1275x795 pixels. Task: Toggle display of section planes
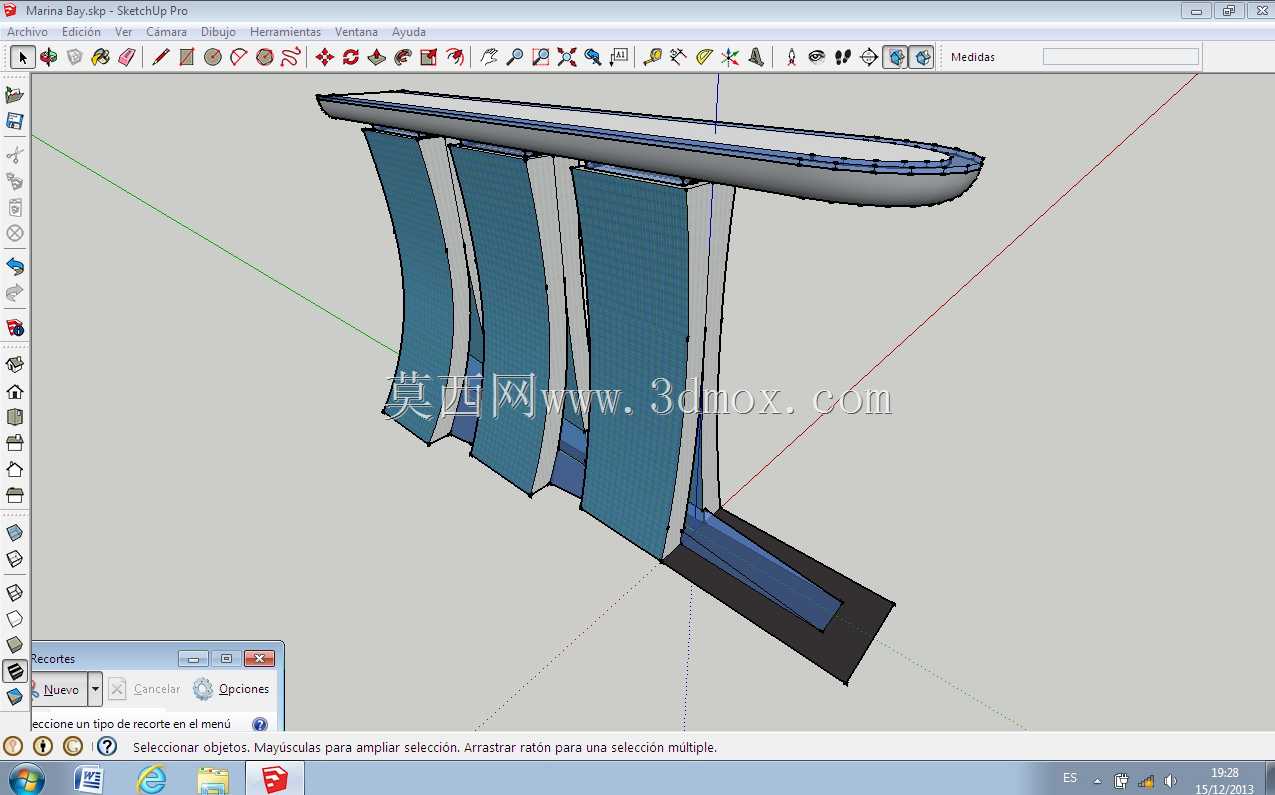(895, 57)
